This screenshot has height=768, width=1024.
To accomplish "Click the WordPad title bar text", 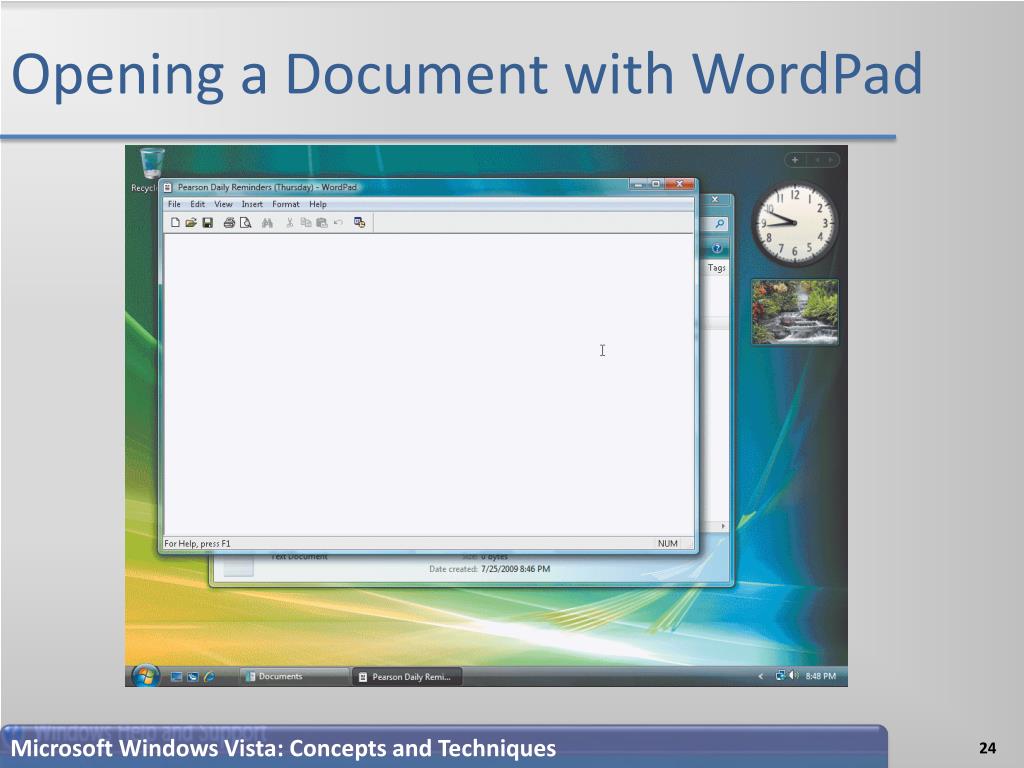I will [x=267, y=187].
